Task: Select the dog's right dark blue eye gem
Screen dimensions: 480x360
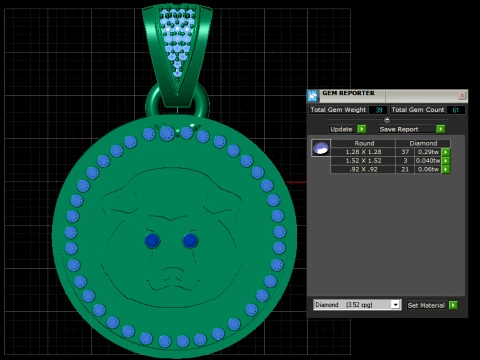Action: tap(191, 241)
